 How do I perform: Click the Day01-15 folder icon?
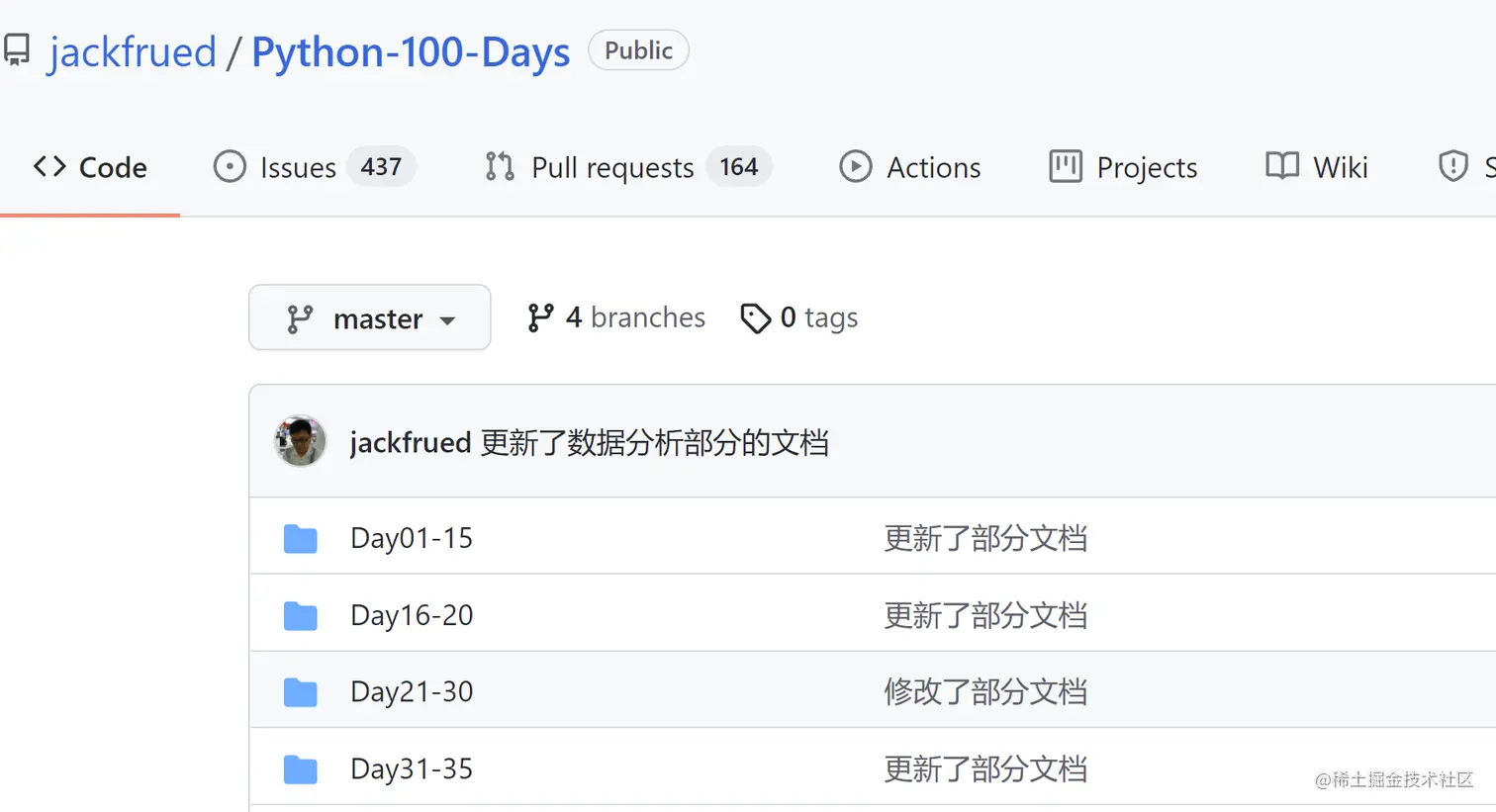click(300, 539)
